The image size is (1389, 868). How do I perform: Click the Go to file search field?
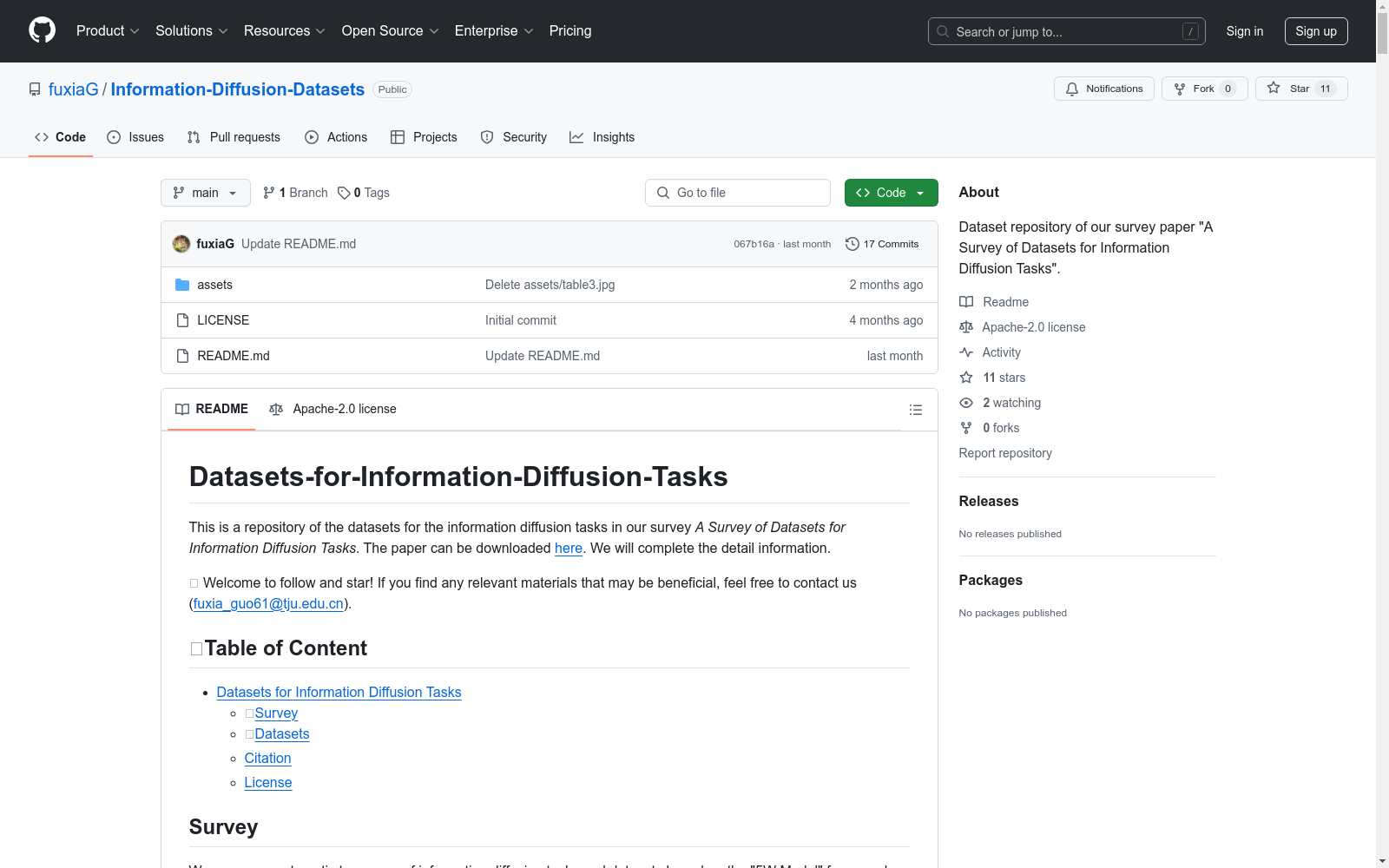[738, 193]
